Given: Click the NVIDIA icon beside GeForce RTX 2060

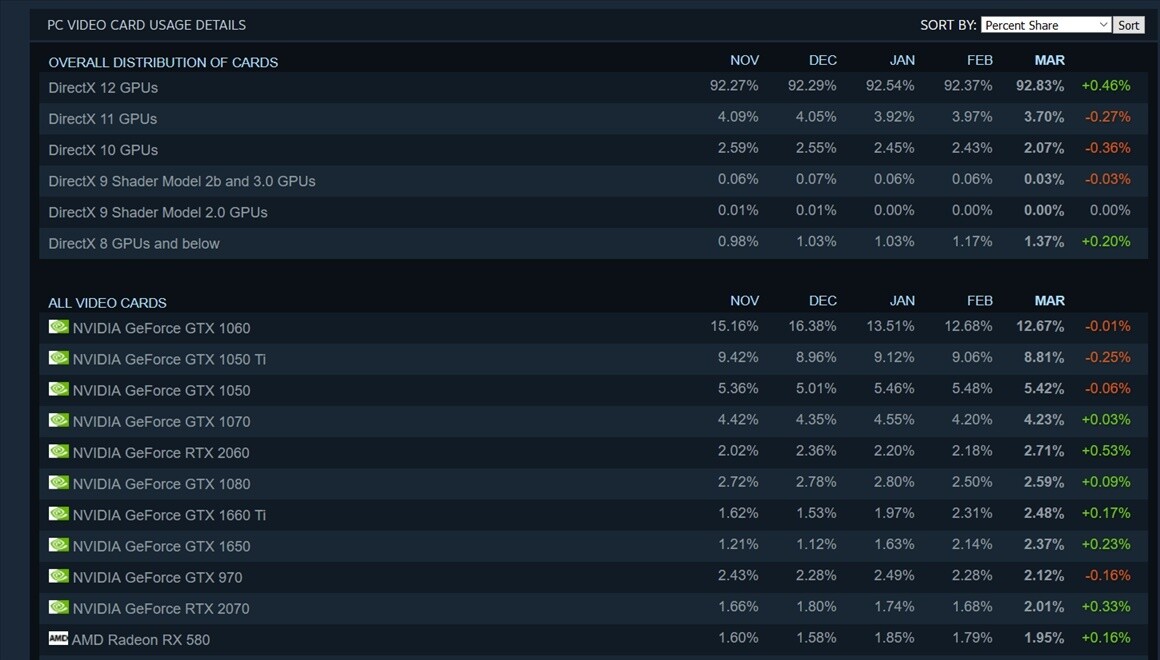Looking at the screenshot, I should point(57,452).
